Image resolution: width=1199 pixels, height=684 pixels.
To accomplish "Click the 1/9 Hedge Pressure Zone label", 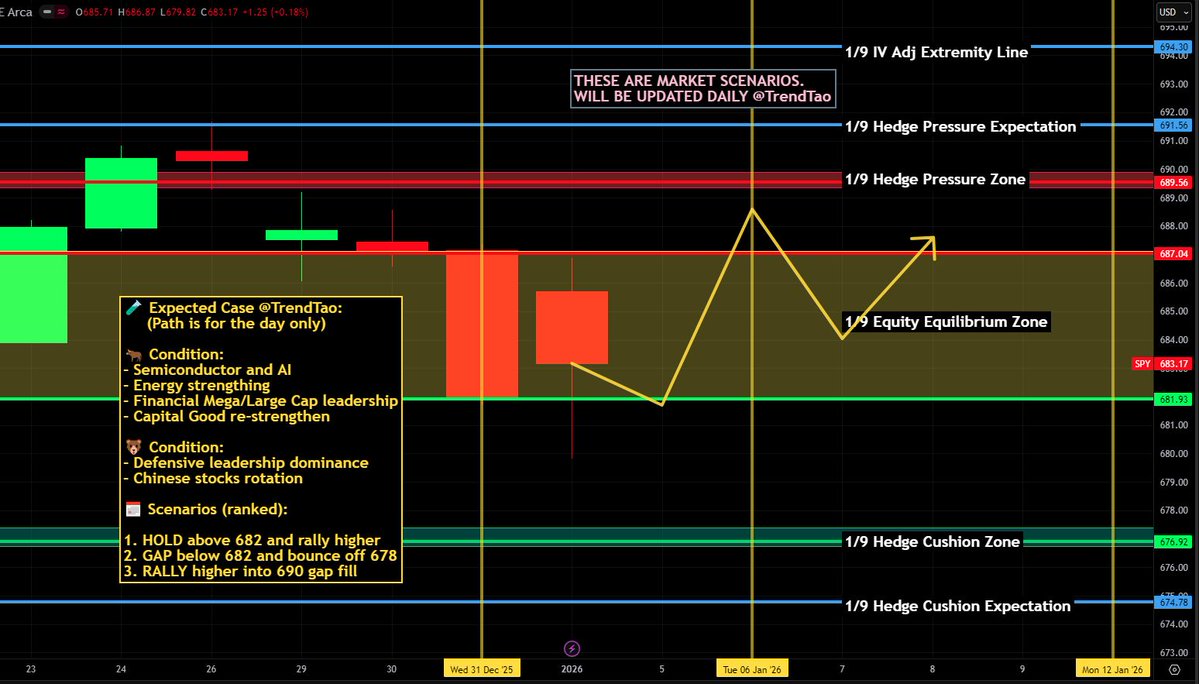I will [935, 180].
